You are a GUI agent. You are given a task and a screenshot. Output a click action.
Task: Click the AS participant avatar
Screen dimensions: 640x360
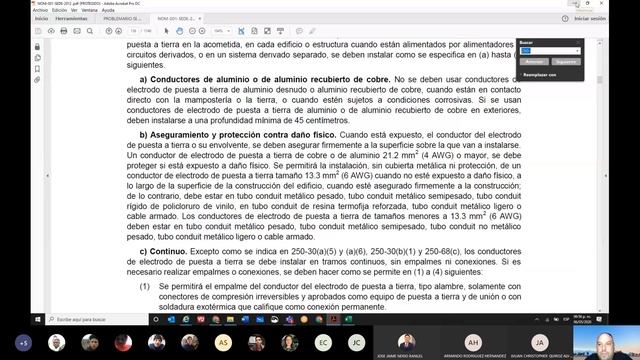(223, 343)
